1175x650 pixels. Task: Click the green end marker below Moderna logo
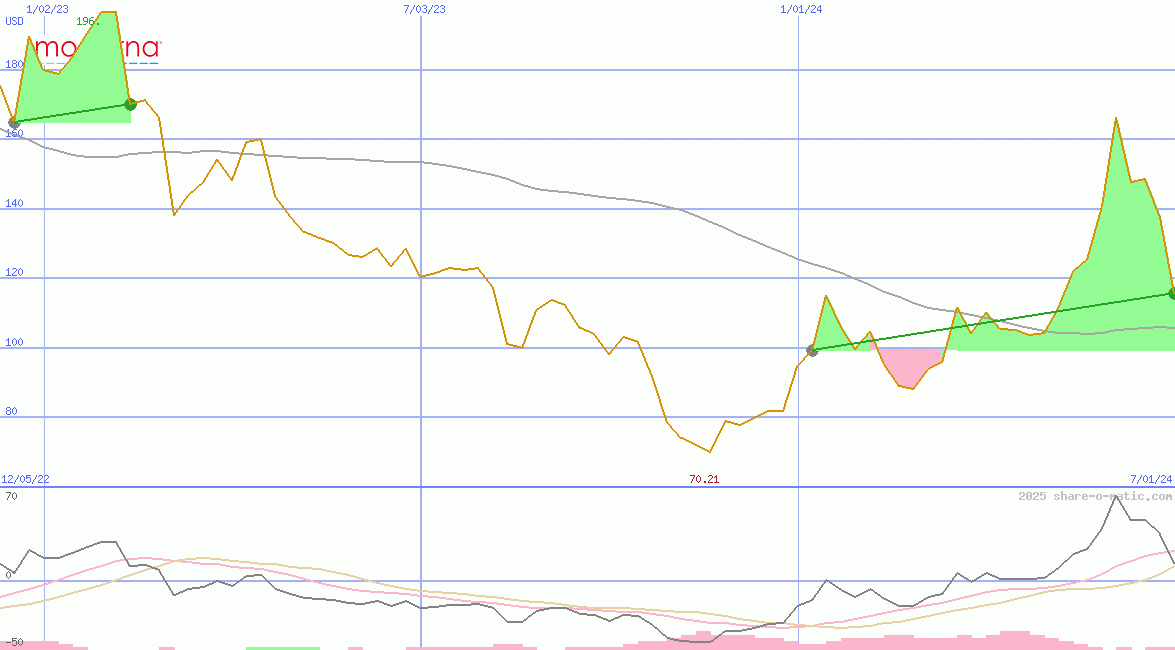(130, 104)
